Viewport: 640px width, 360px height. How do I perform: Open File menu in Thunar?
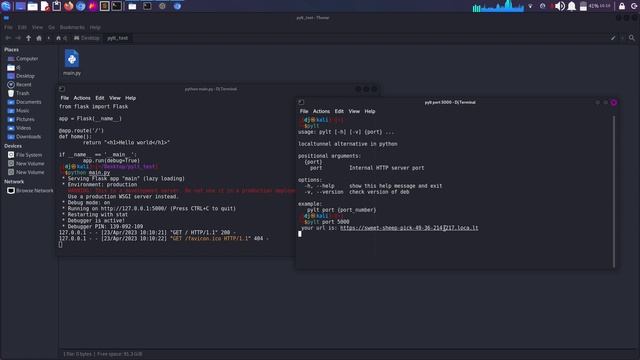(8, 27)
